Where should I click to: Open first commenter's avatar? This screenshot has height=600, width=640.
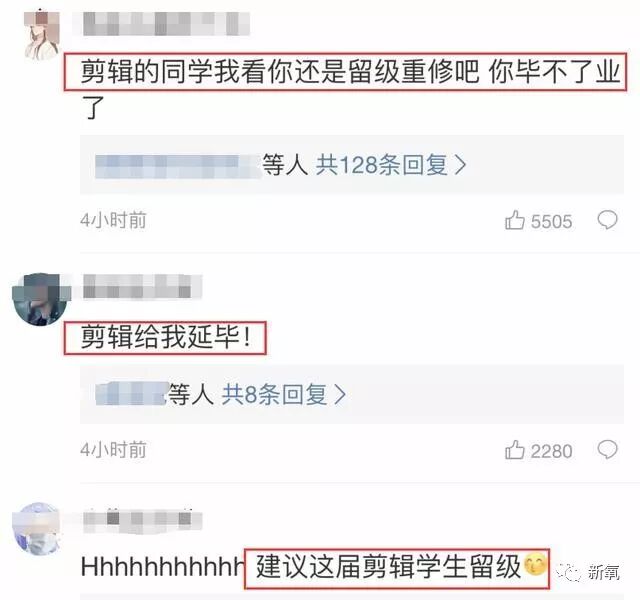42,35
